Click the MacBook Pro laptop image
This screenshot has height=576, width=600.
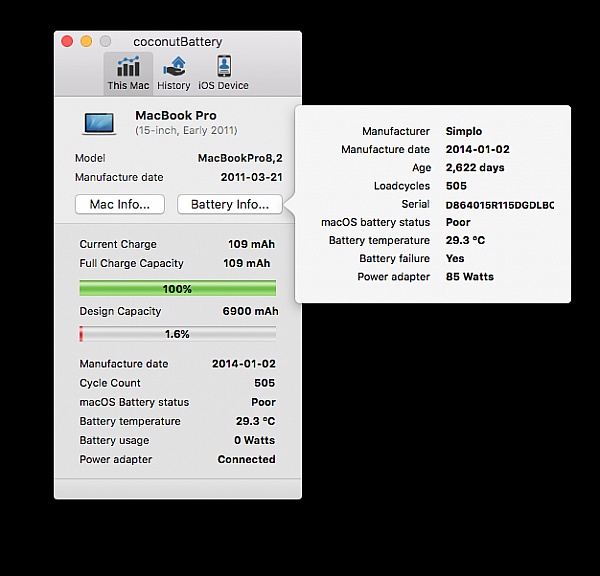coord(99,123)
